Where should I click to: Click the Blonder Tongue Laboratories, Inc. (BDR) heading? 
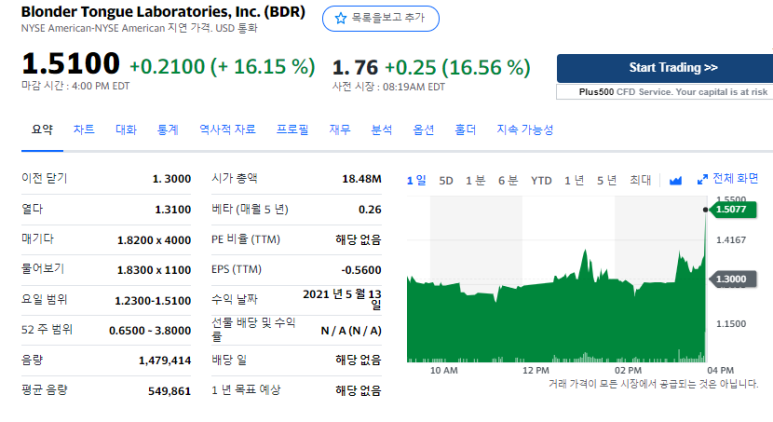[x=163, y=12]
